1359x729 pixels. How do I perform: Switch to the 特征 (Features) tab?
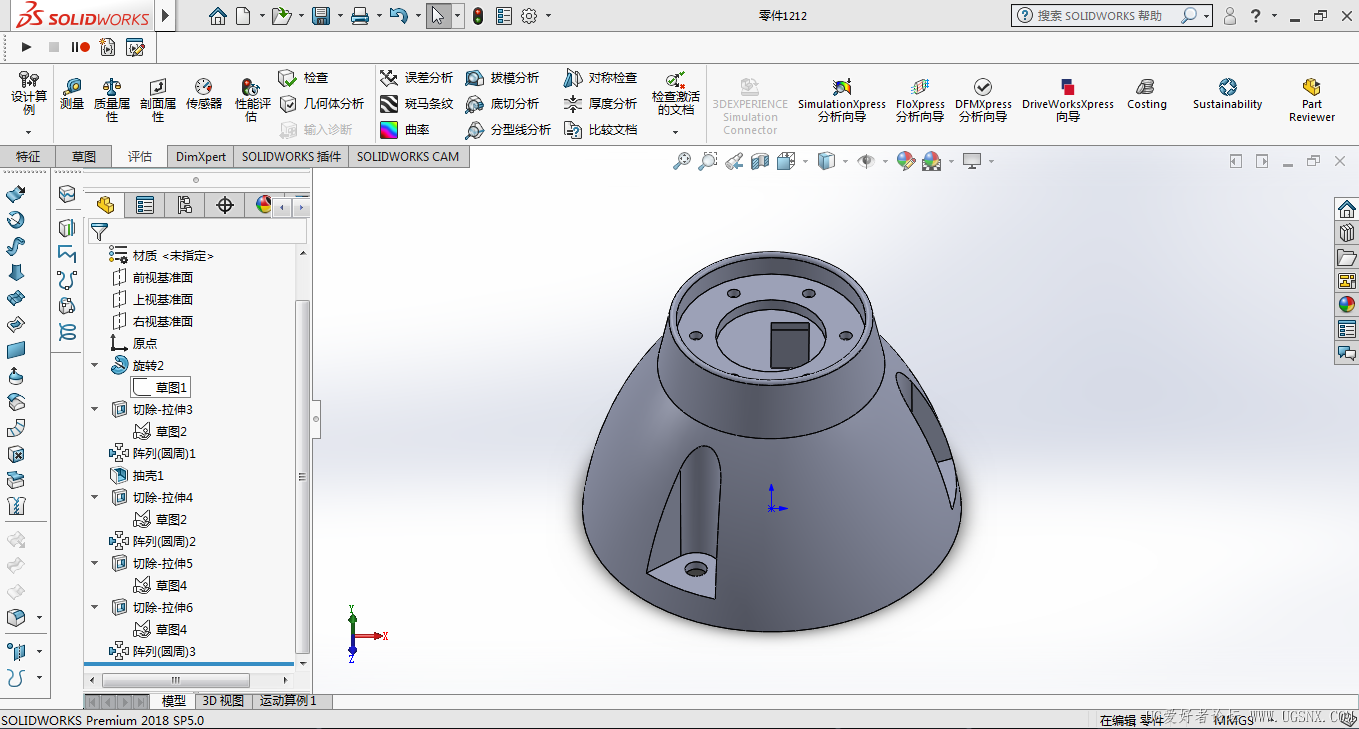pyautogui.click(x=28, y=157)
